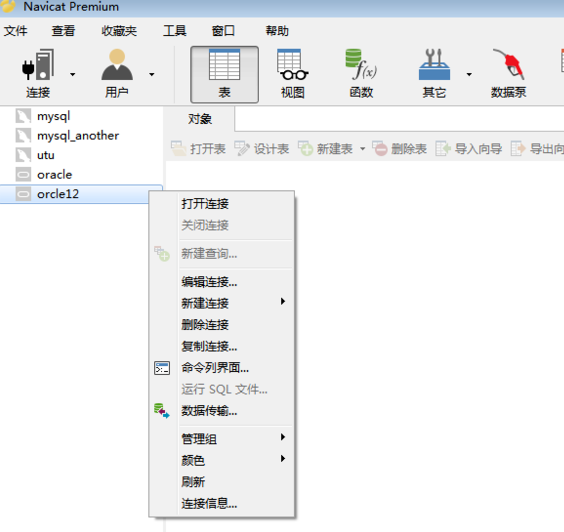Image resolution: width=564 pixels, height=532 pixels.
Task: Open the 收藏夹 menu
Action: pos(119,31)
